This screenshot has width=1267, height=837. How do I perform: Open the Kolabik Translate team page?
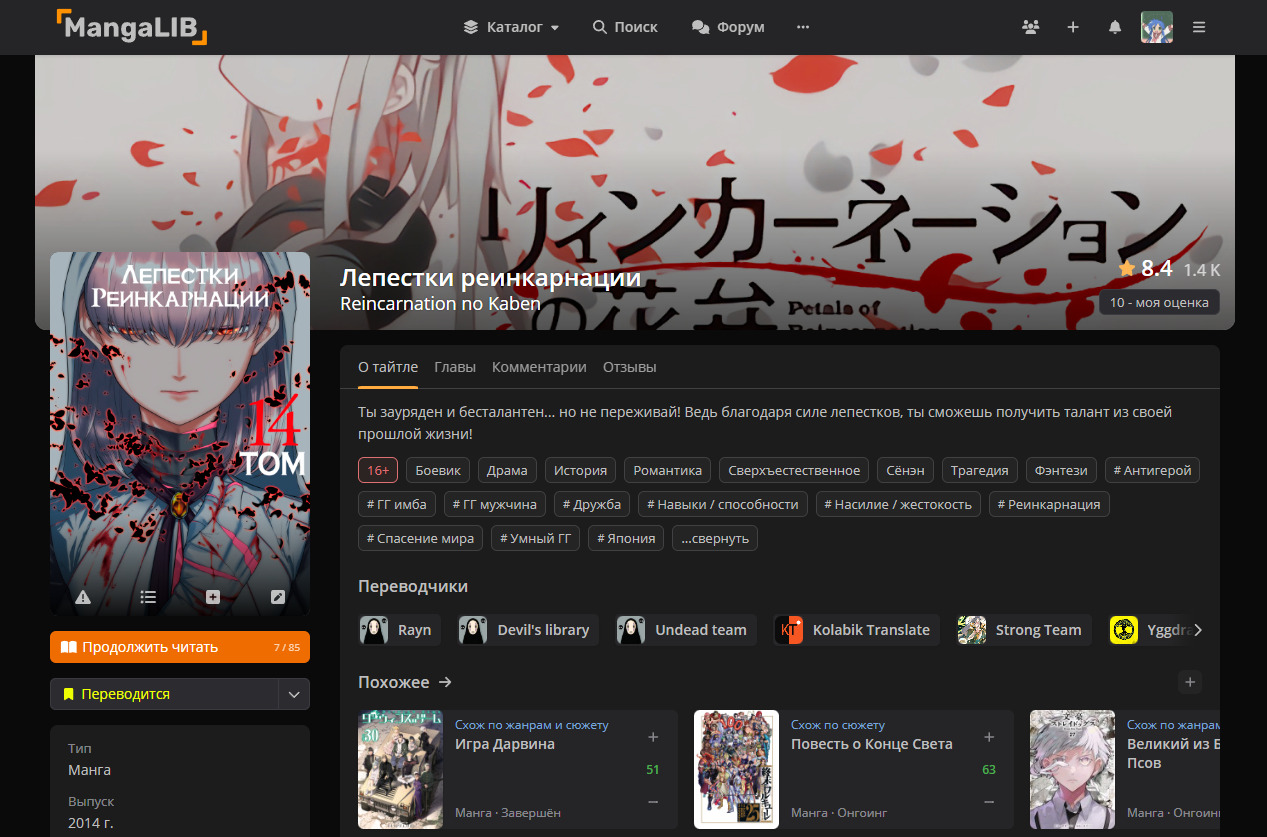857,630
